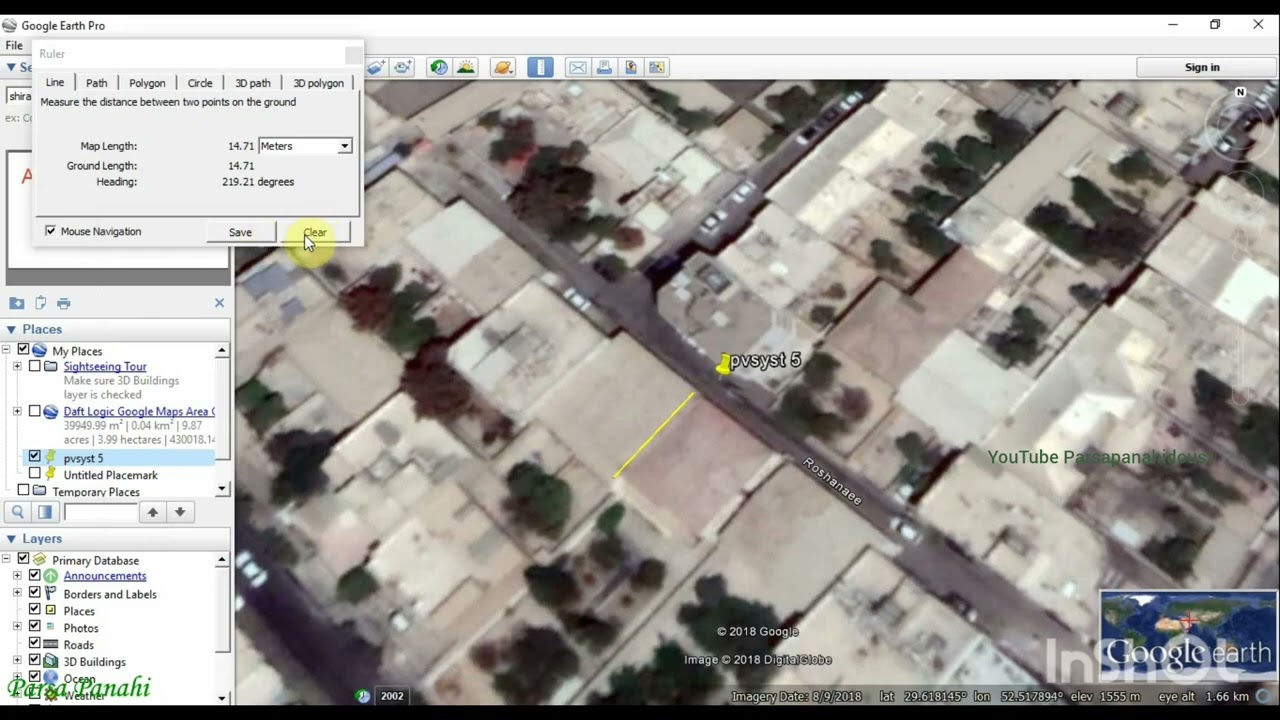The width and height of the screenshot is (1280, 720).
Task: Open the historical imagery clock tool
Action: click(439, 67)
